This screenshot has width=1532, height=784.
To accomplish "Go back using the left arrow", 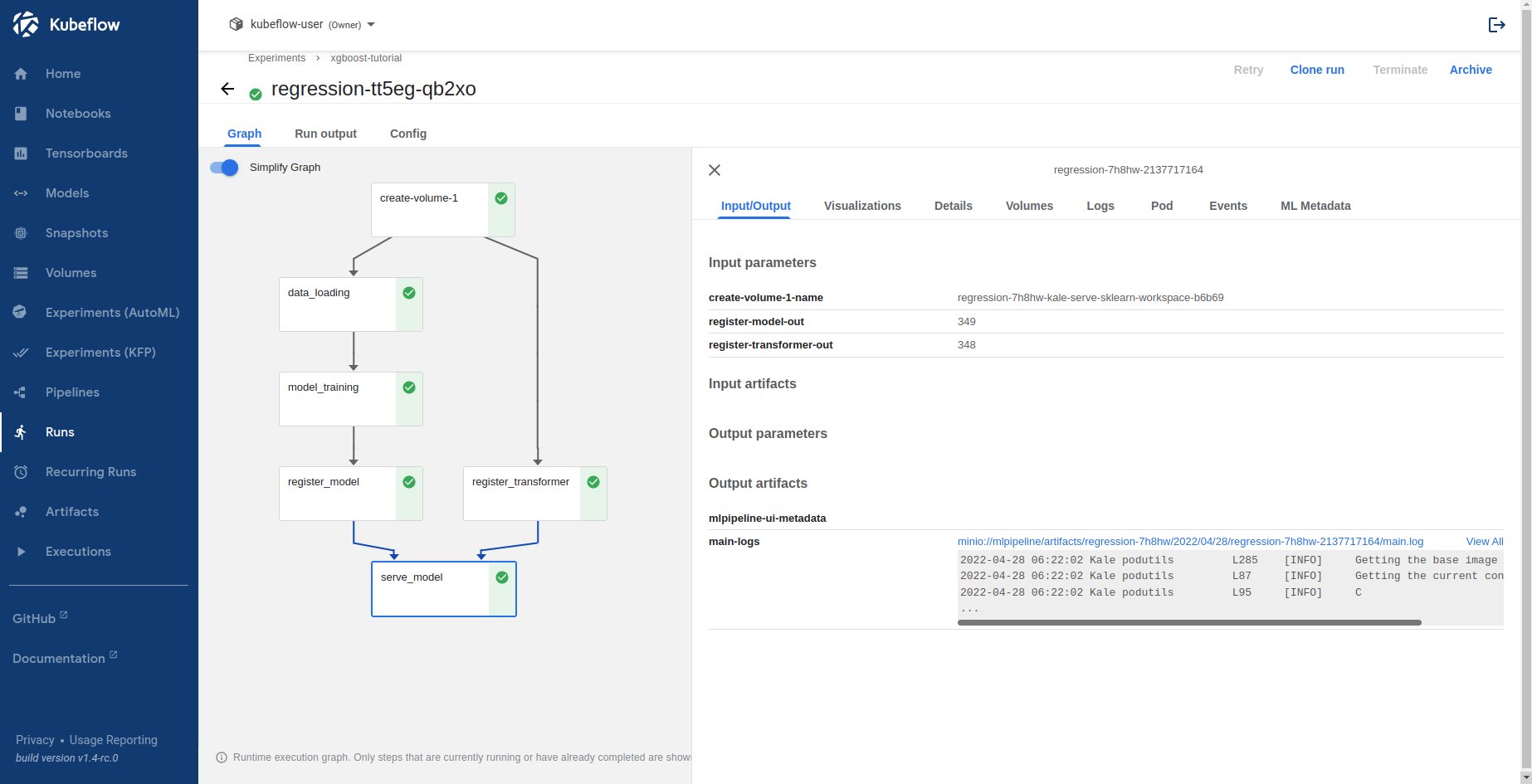I will [227, 89].
